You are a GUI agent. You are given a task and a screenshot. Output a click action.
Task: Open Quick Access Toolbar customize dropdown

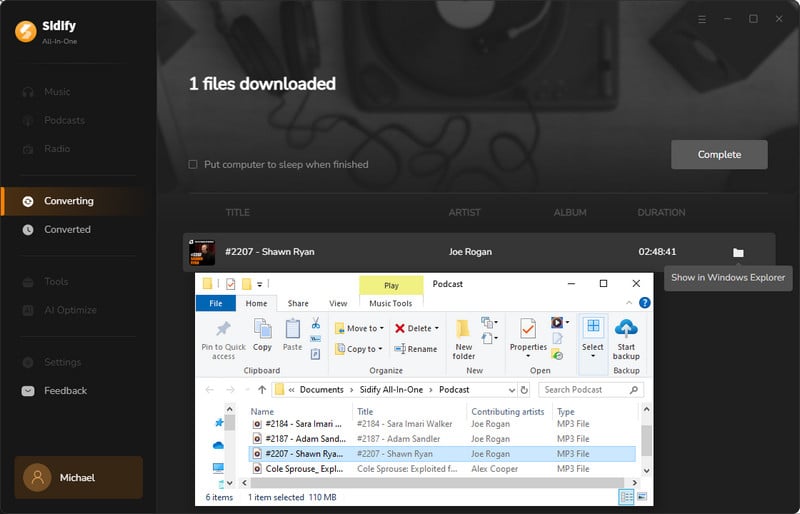(259, 284)
